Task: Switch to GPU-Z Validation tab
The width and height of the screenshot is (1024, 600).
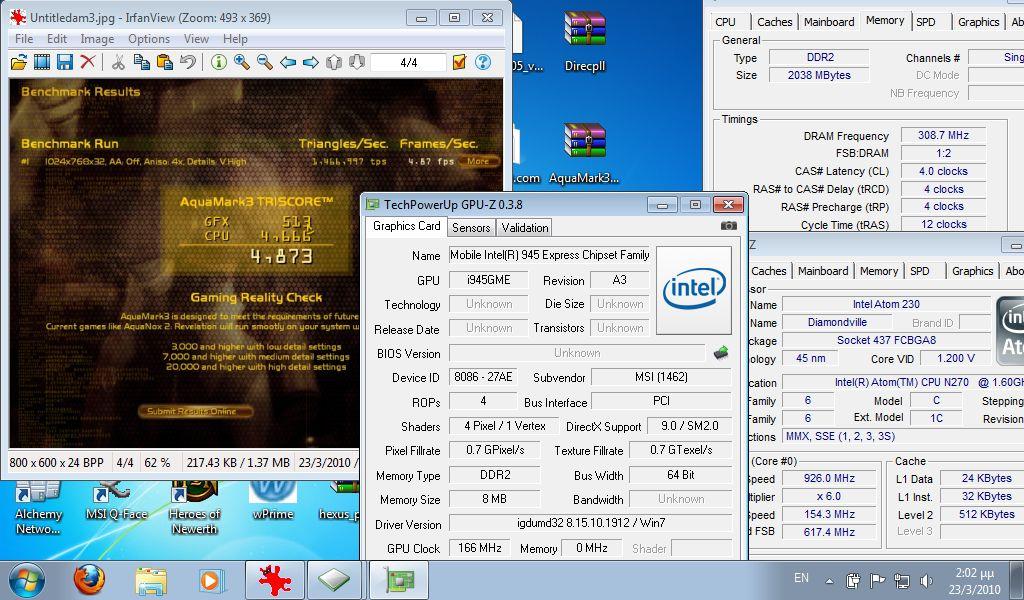Action: (x=524, y=227)
